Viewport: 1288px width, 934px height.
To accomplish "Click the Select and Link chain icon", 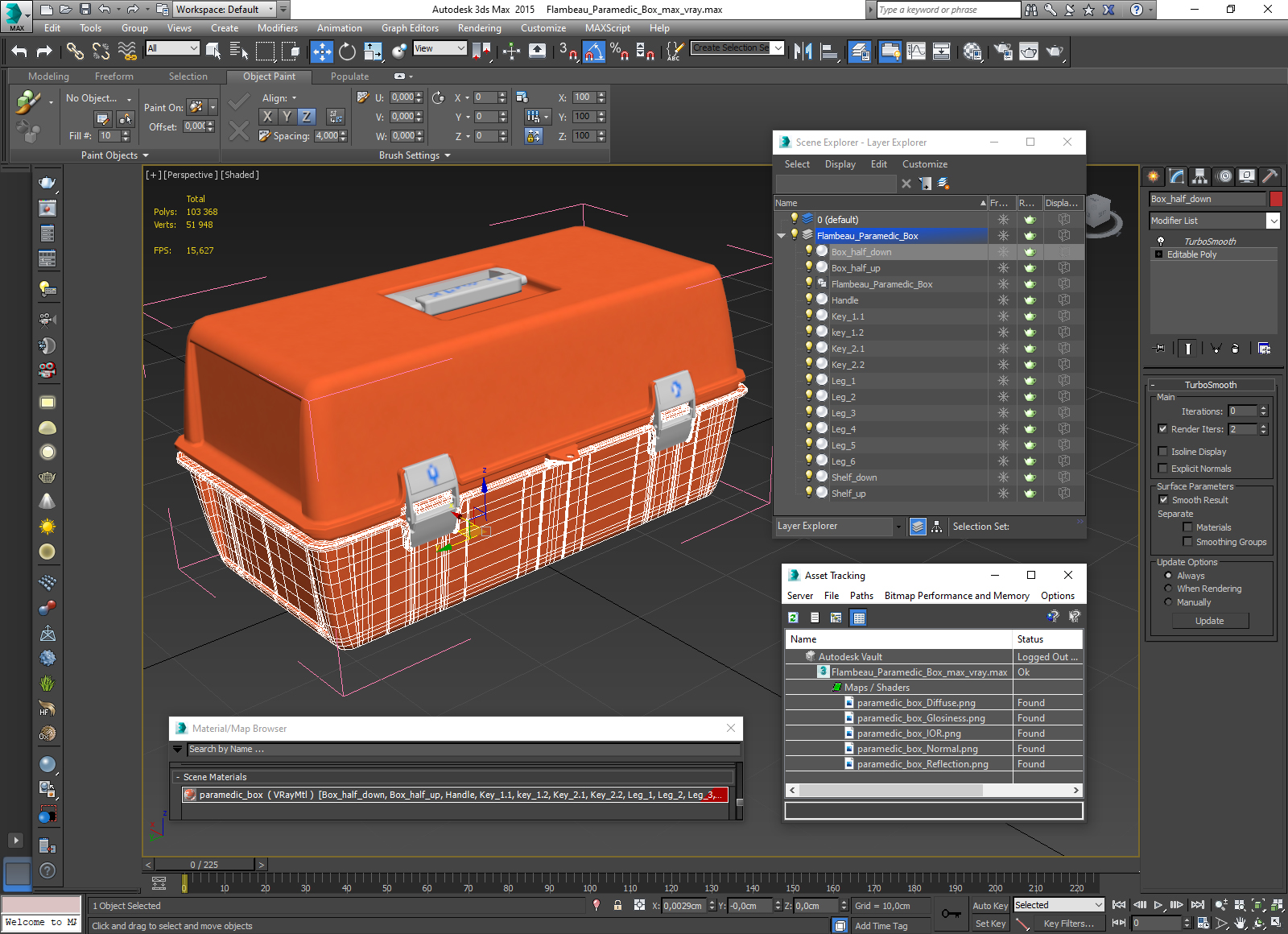I will click(75, 52).
